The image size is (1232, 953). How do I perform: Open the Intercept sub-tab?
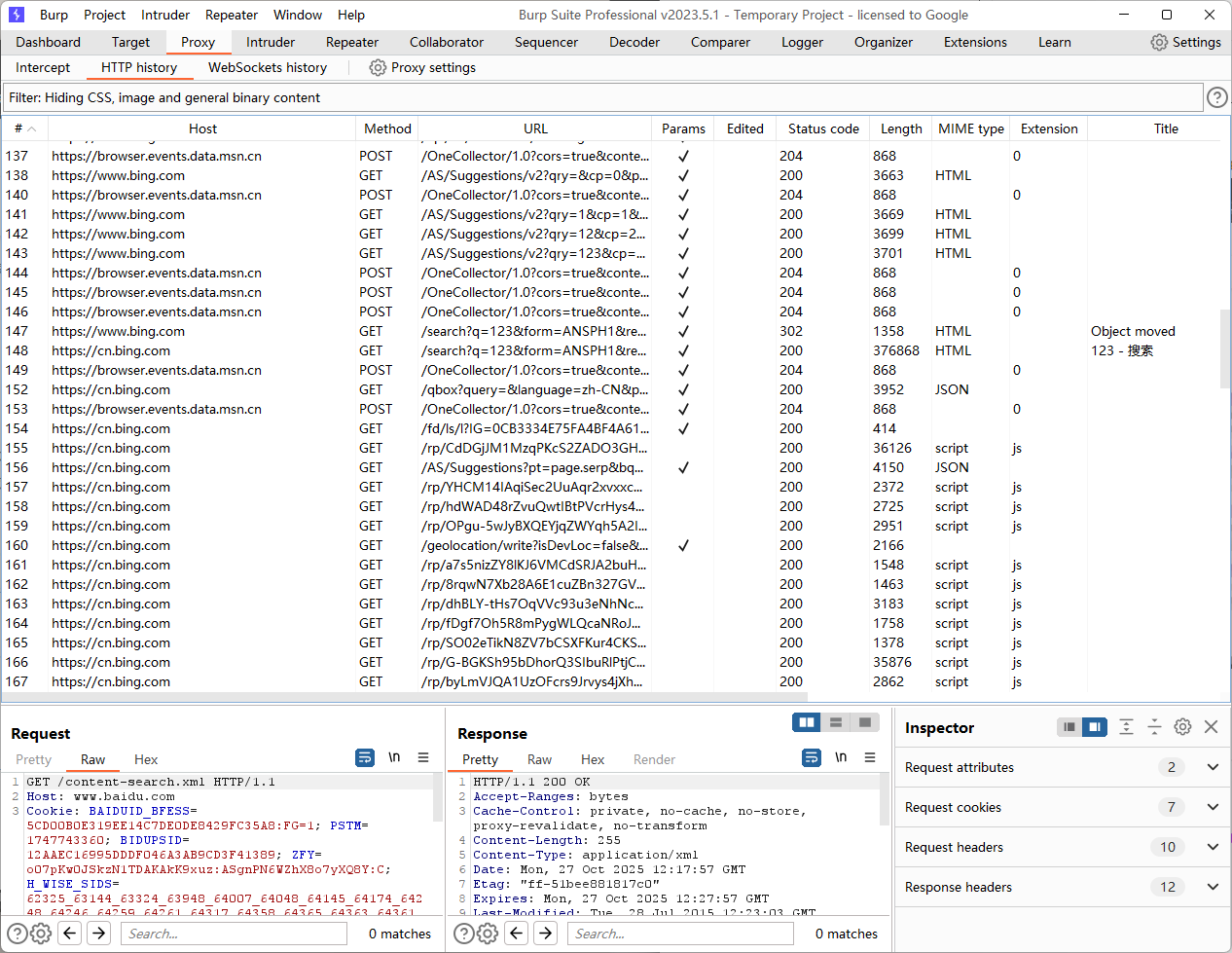[43, 67]
